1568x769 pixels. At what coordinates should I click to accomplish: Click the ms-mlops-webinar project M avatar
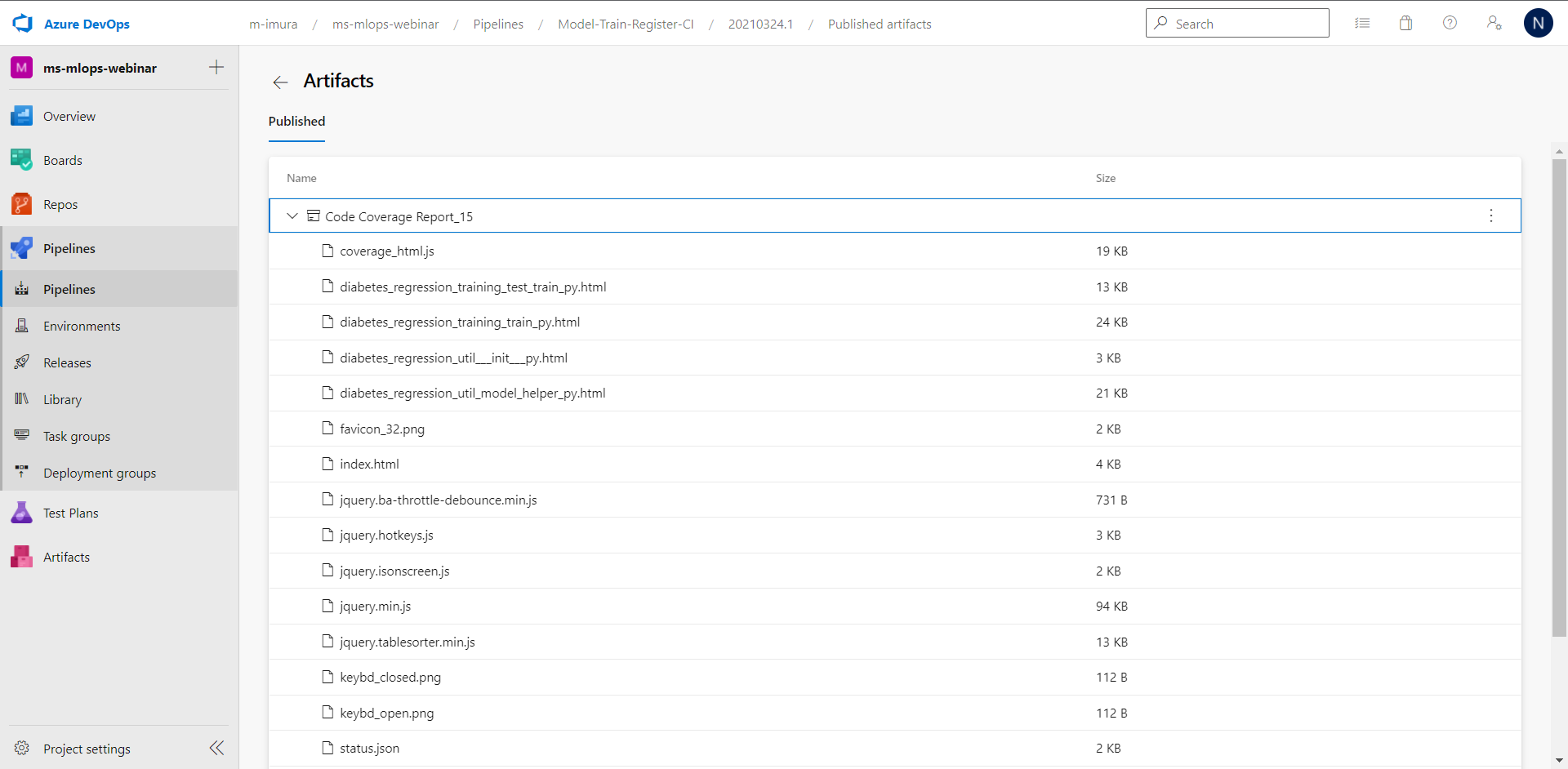click(22, 68)
